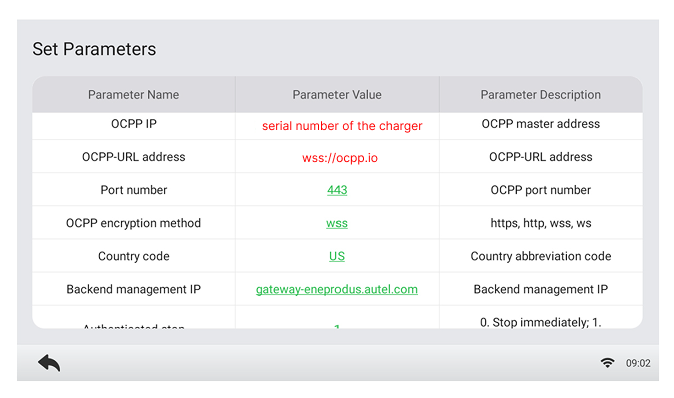
Task: Select the Parameter Description column header
Action: (x=541, y=95)
